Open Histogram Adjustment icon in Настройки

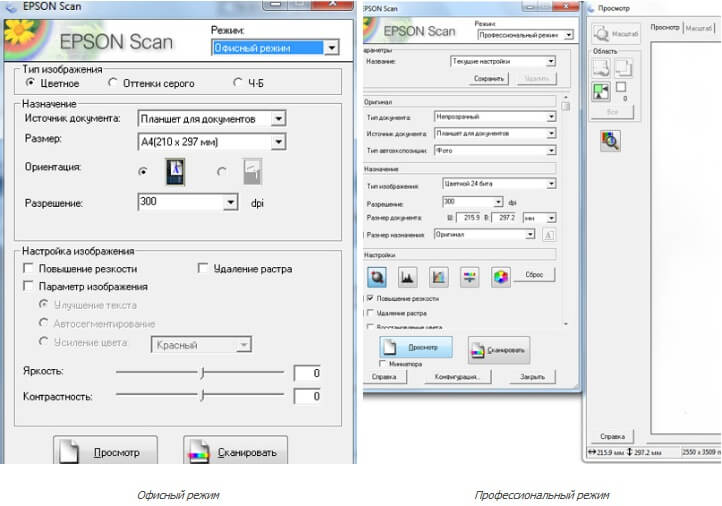(407, 277)
